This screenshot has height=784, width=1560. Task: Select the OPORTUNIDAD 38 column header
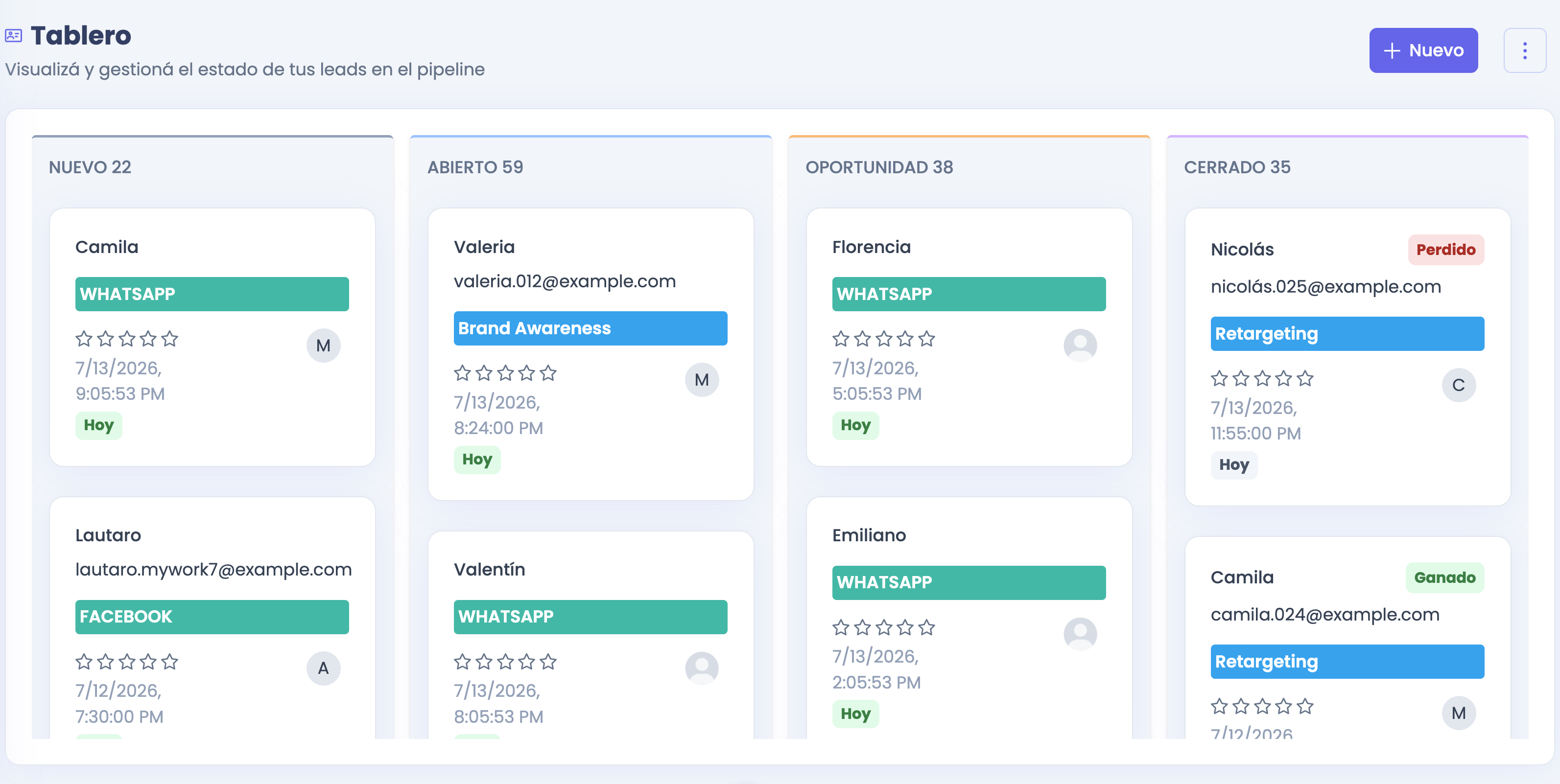click(x=879, y=167)
